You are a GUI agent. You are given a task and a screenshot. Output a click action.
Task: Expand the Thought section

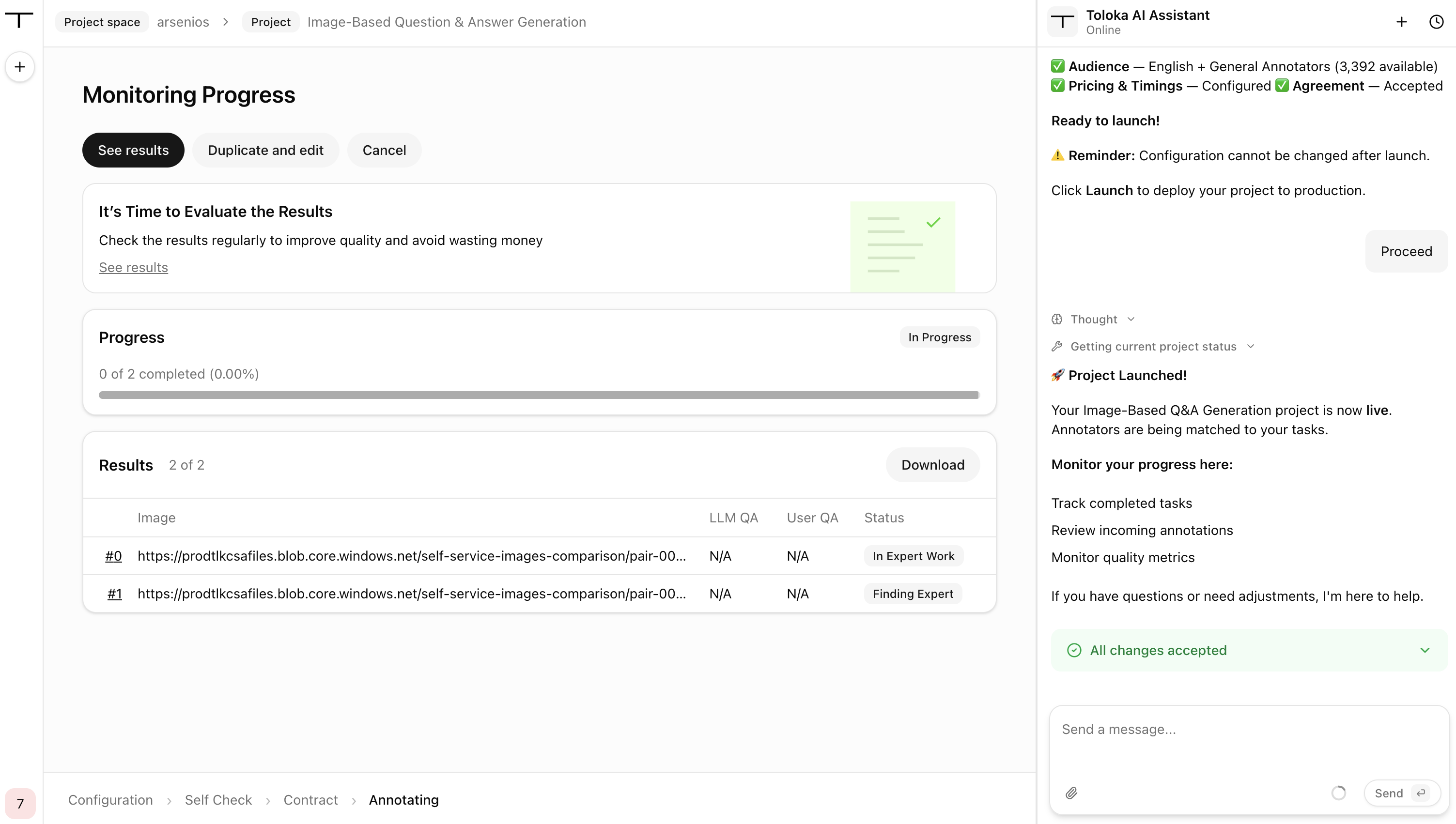coord(1093,319)
